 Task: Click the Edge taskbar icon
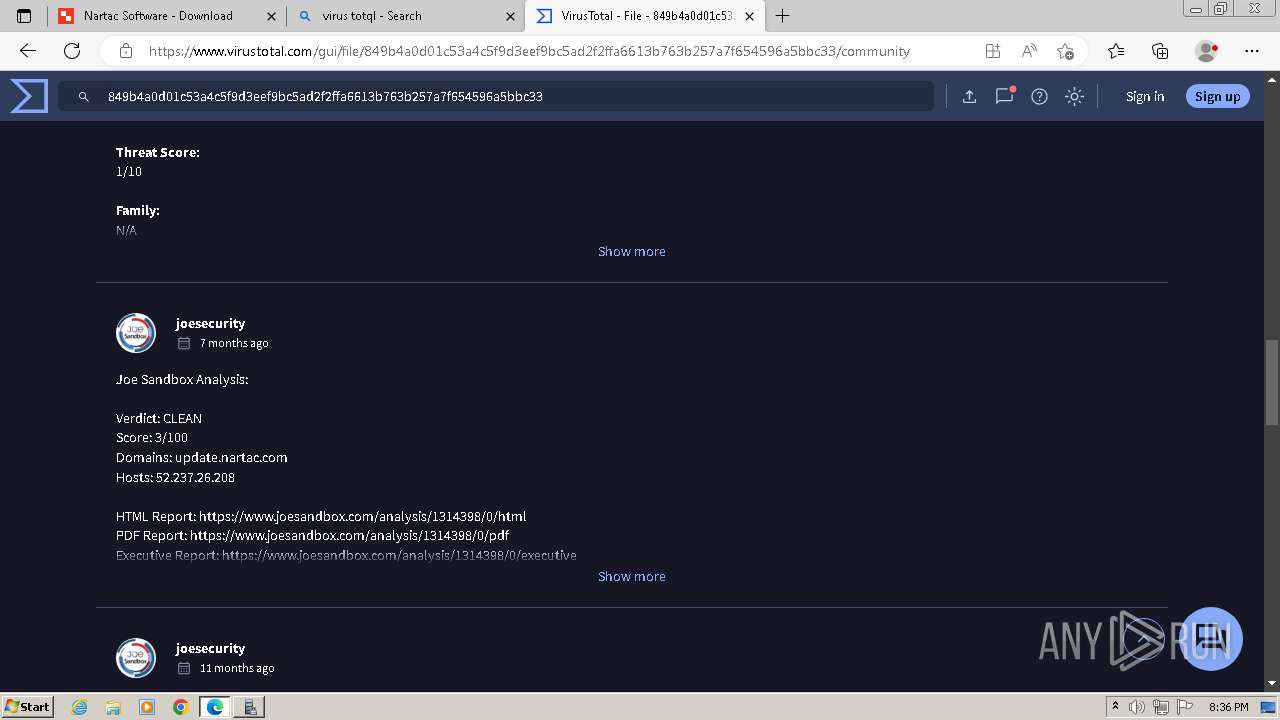pos(215,707)
